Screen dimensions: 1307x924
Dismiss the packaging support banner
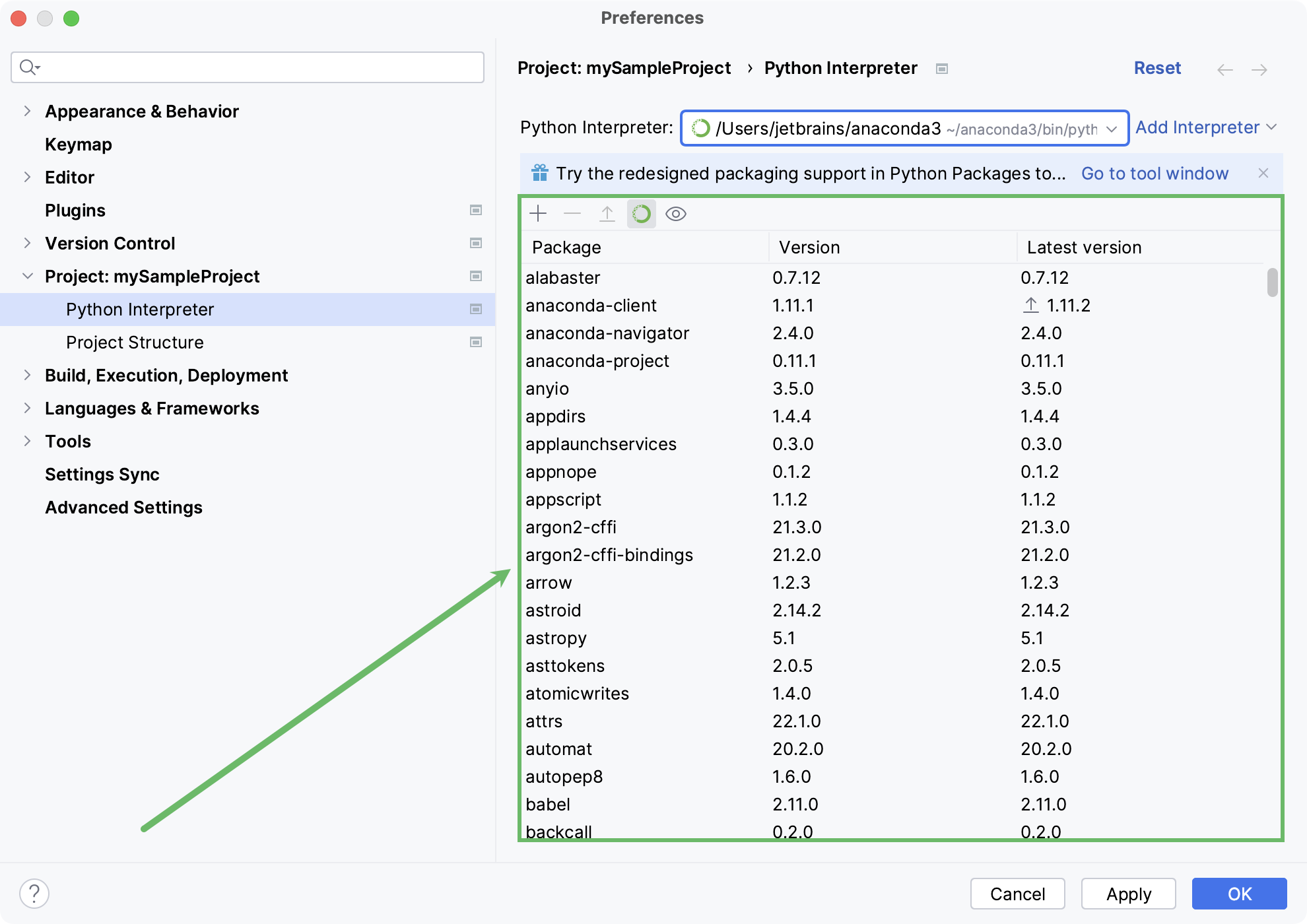pos(1263,172)
